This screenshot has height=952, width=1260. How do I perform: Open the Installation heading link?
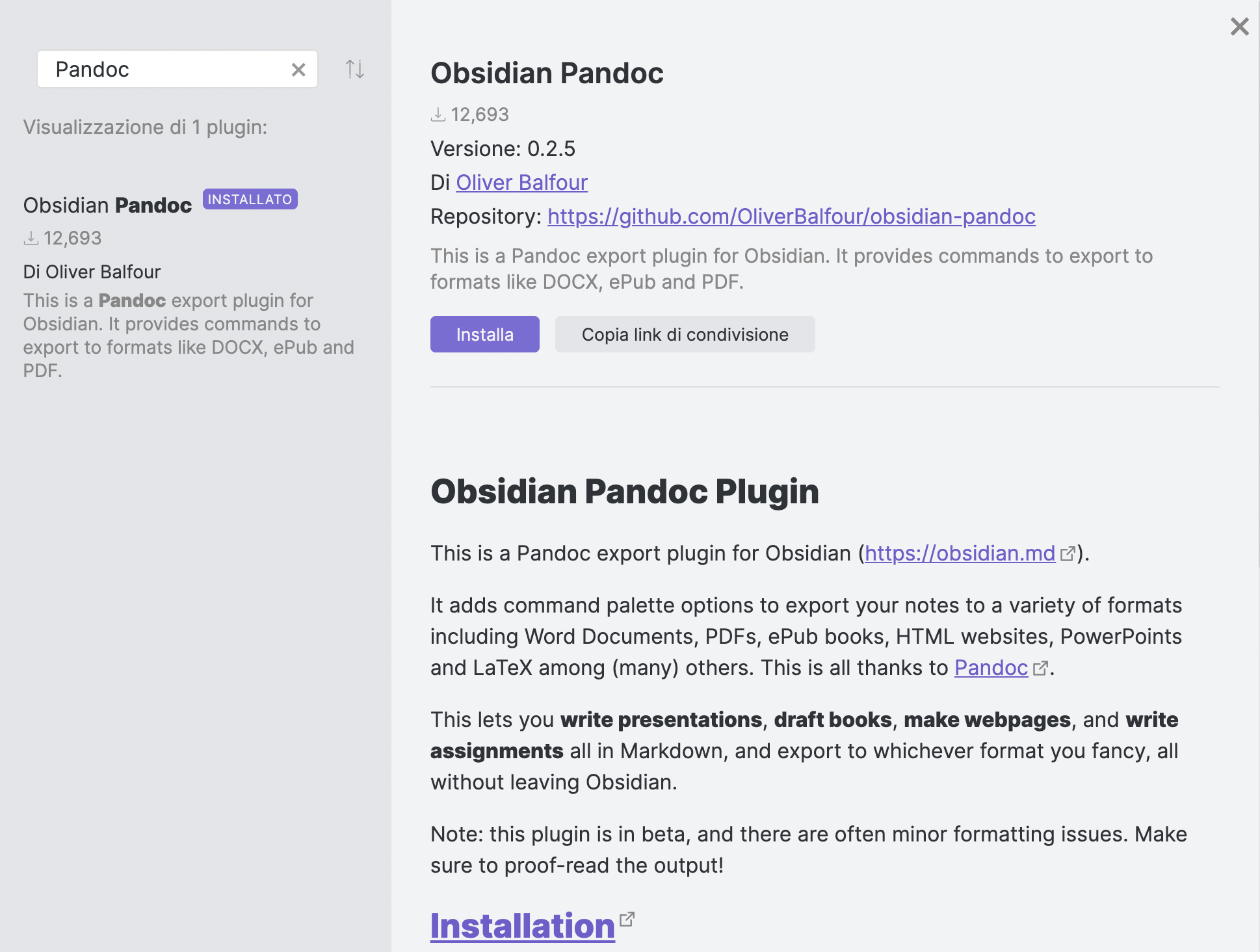(523, 926)
